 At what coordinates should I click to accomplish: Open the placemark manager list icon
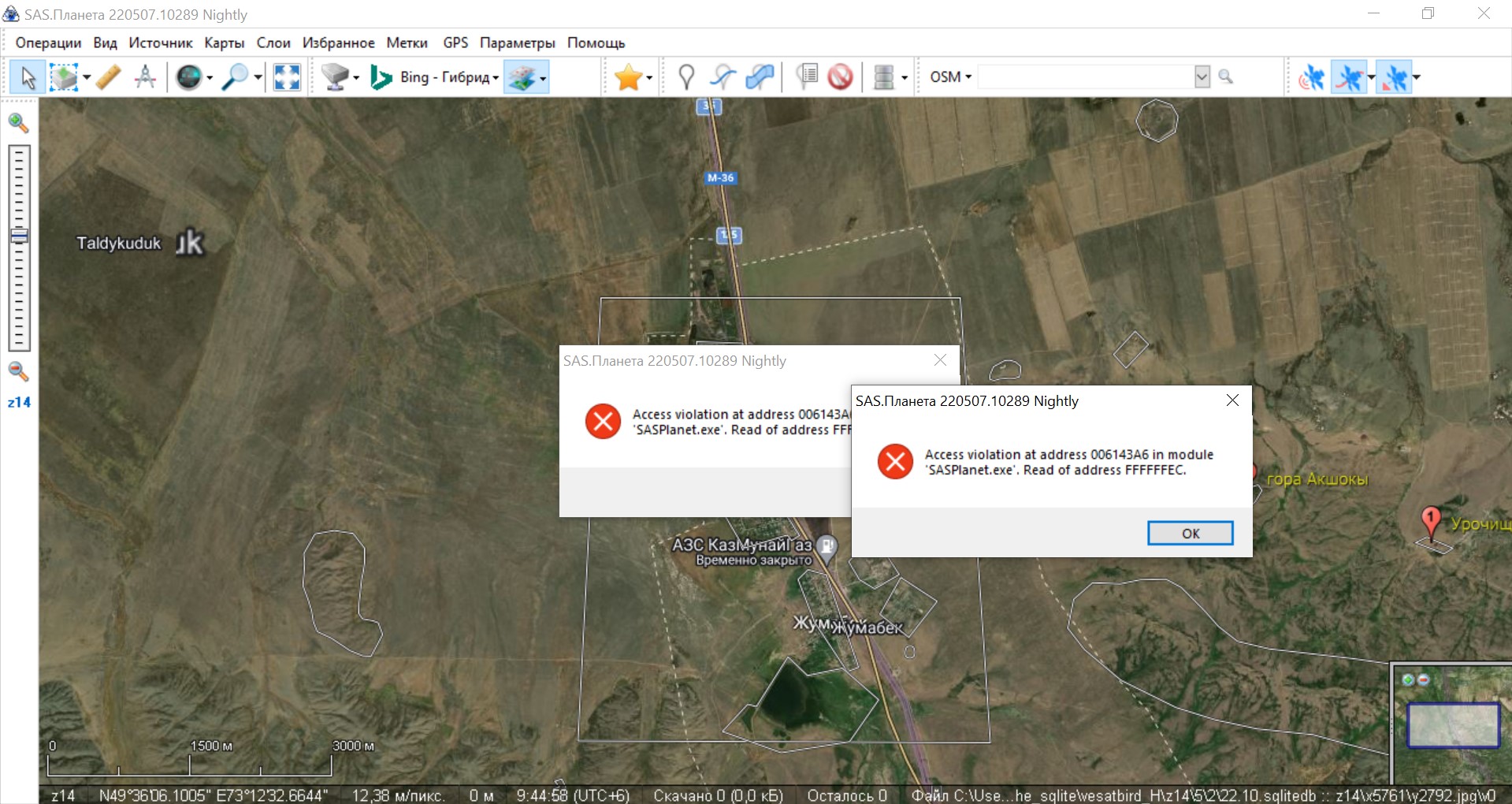807,77
